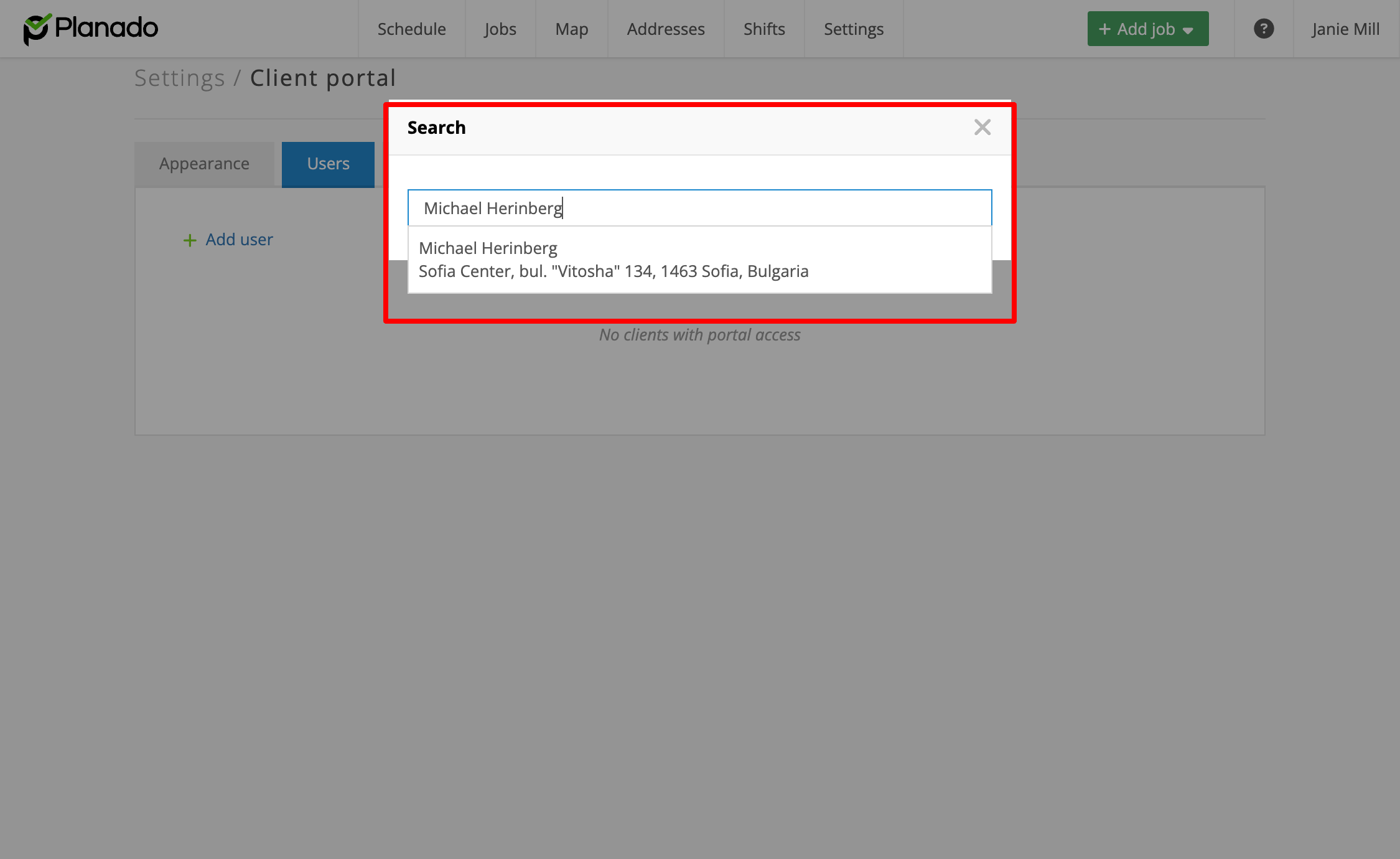Go to the Jobs page
The height and width of the screenshot is (859, 1400).
(x=500, y=29)
